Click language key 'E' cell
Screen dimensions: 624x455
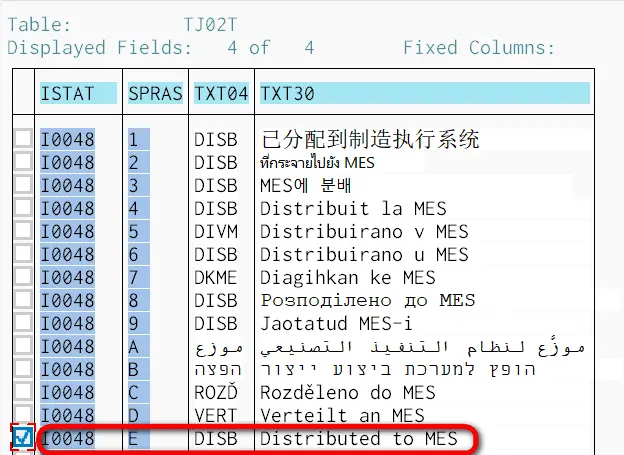click(x=138, y=439)
